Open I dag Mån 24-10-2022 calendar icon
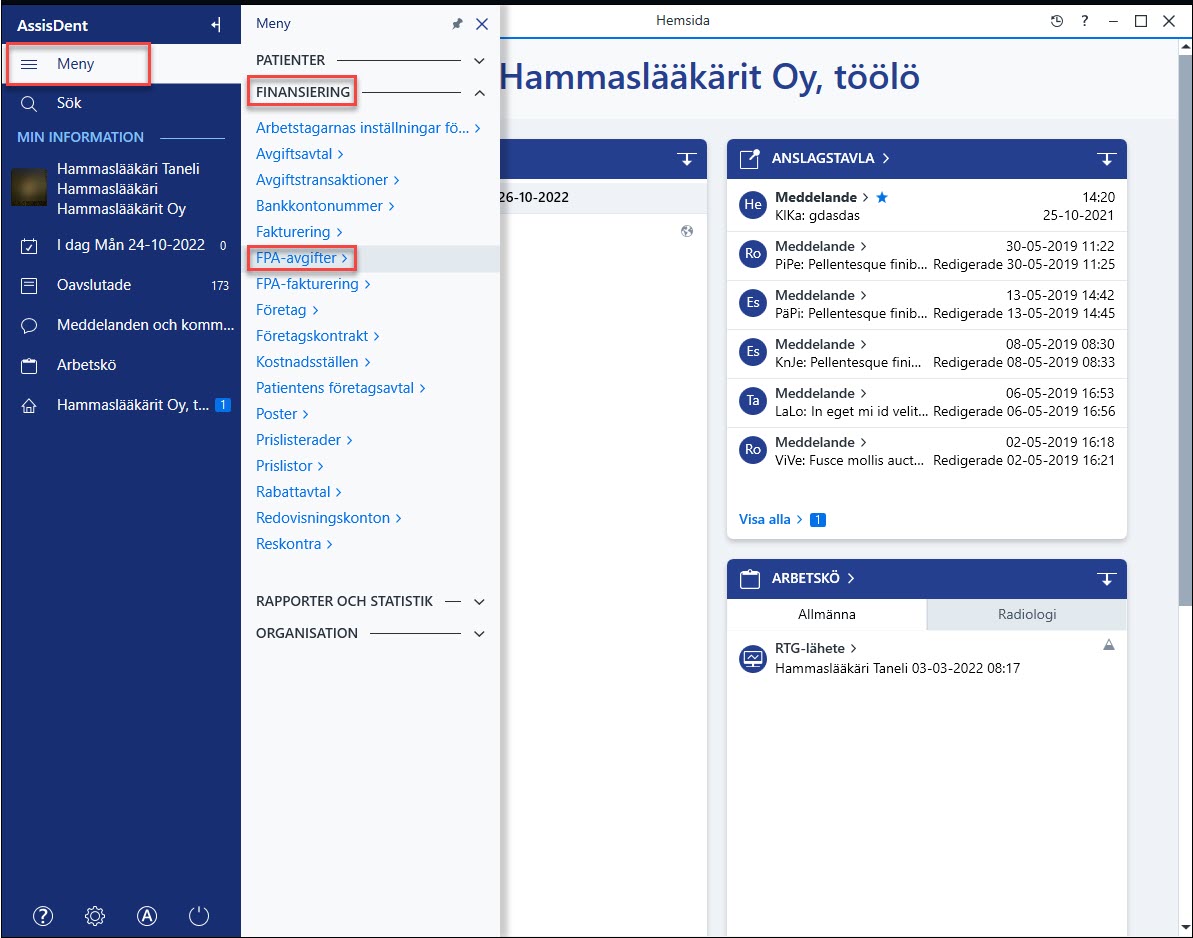 [29, 246]
